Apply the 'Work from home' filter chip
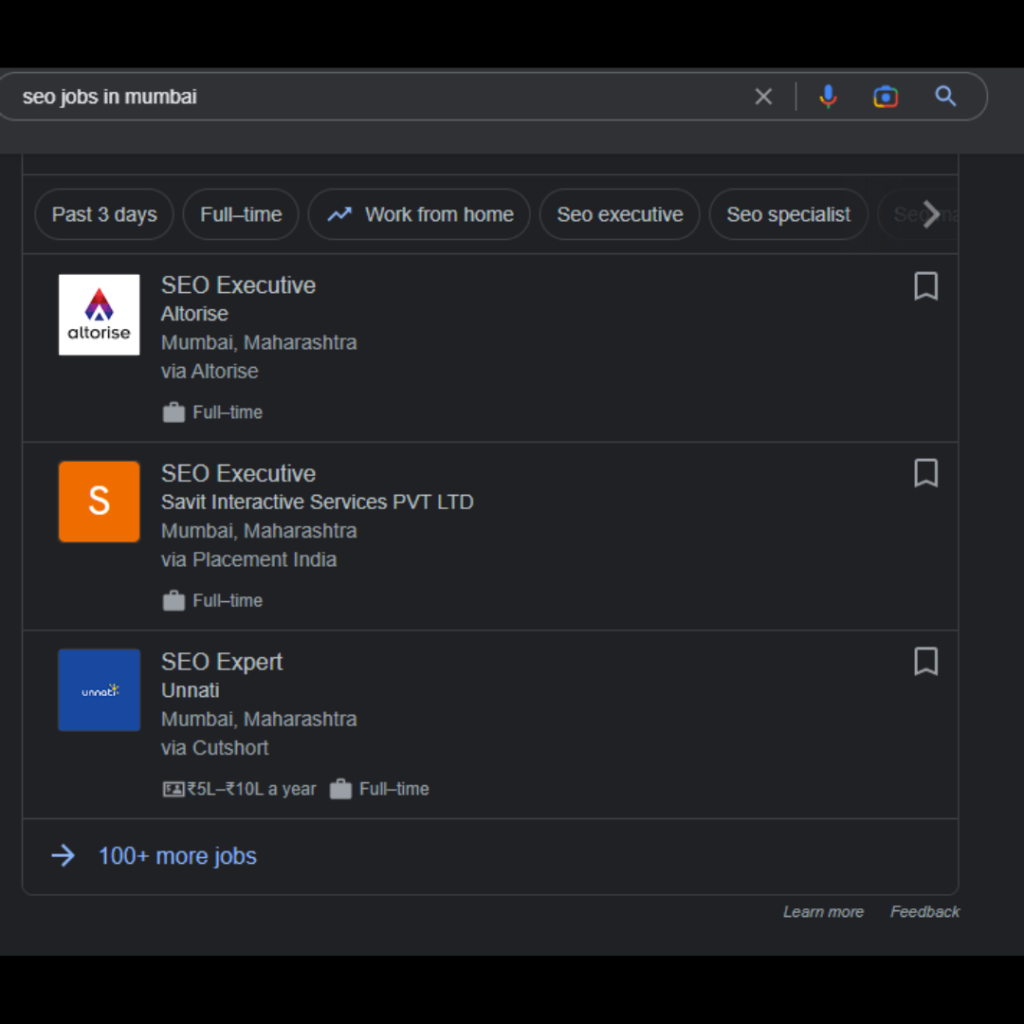Image resolution: width=1024 pixels, height=1024 pixels. (x=419, y=214)
